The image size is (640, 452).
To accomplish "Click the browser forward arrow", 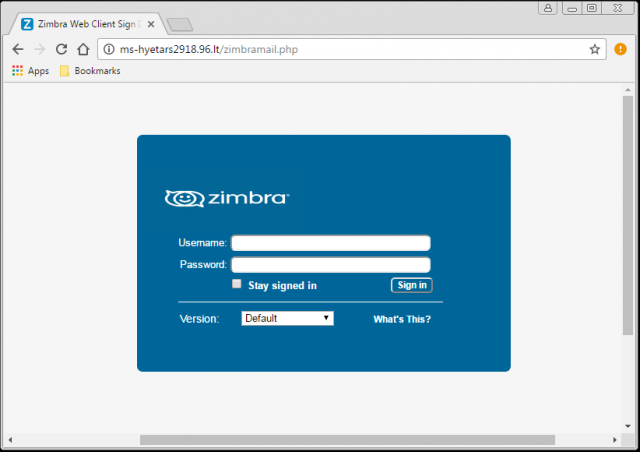I will pos(40,49).
